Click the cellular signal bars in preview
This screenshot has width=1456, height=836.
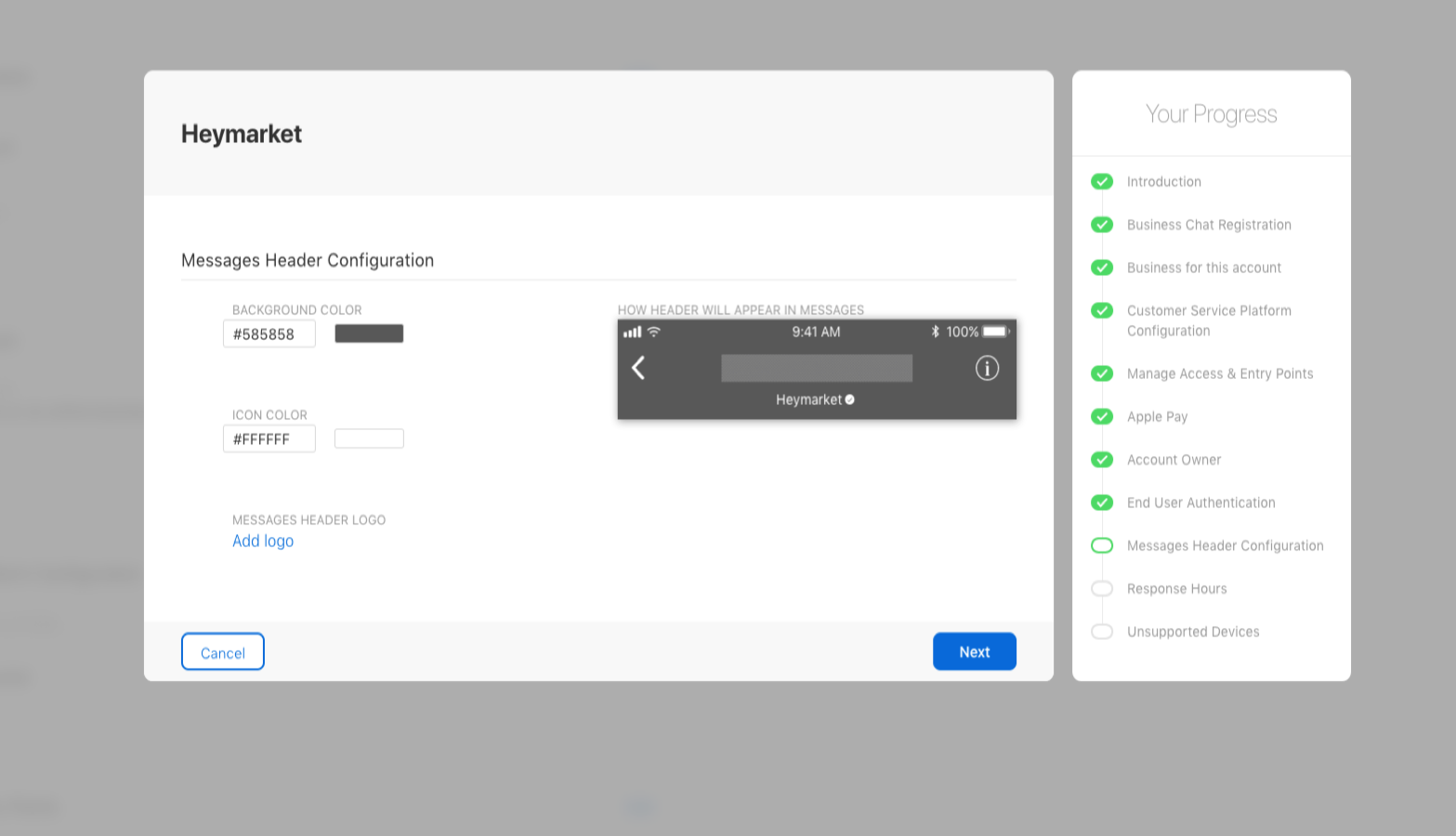[633, 332]
